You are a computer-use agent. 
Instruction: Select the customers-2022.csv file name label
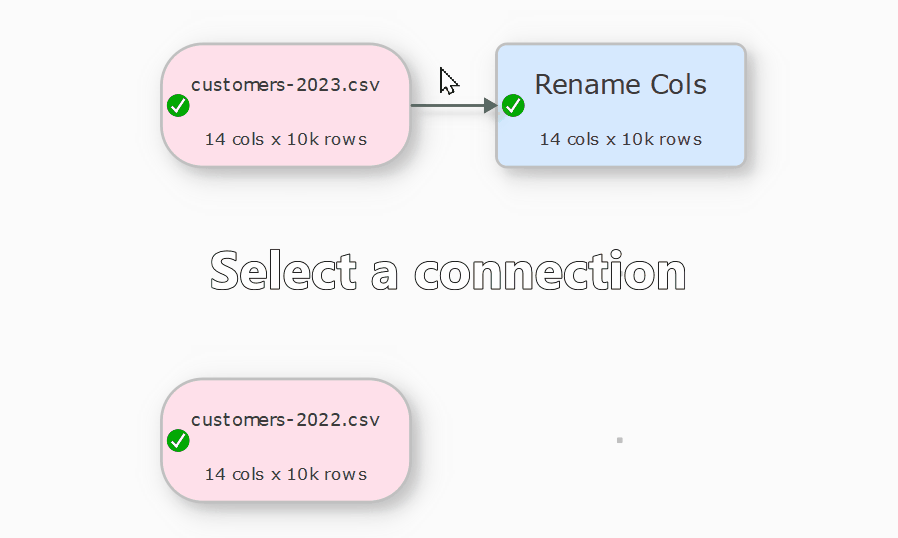click(x=285, y=420)
